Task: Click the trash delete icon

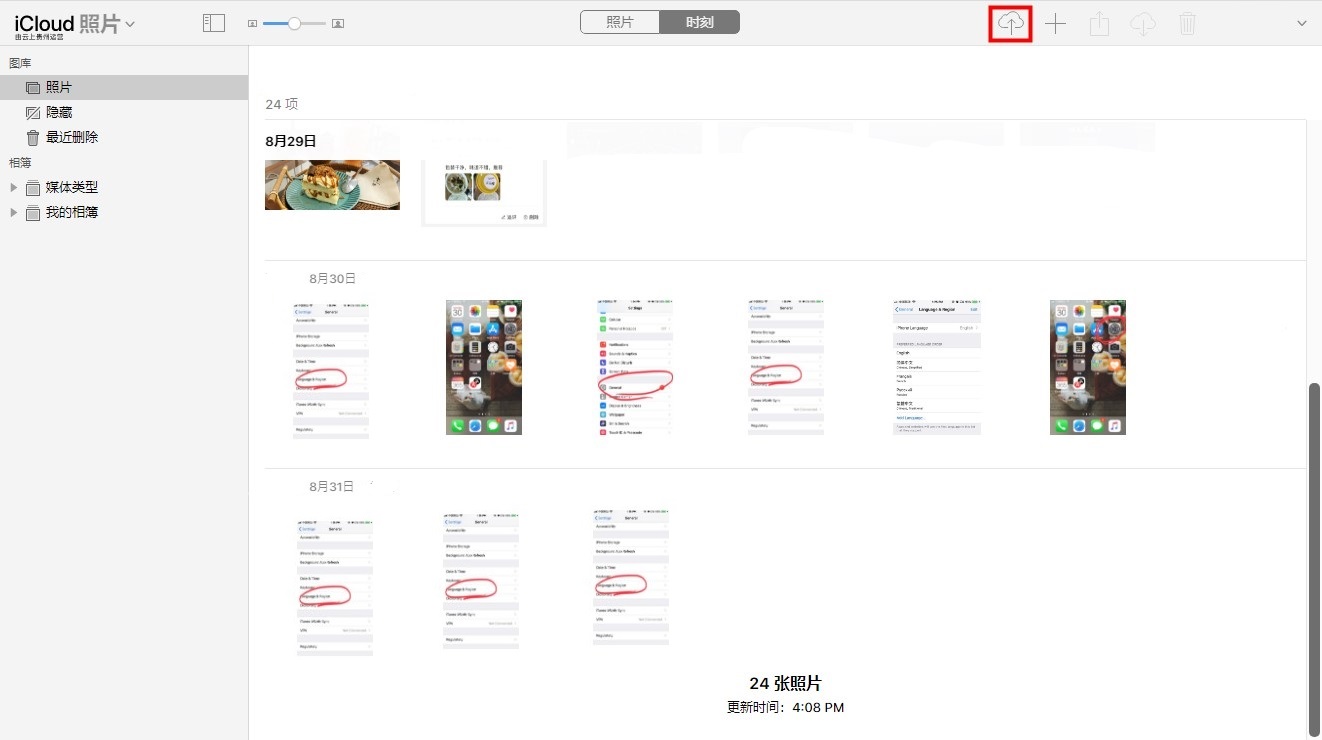Action: tap(1187, 23)
